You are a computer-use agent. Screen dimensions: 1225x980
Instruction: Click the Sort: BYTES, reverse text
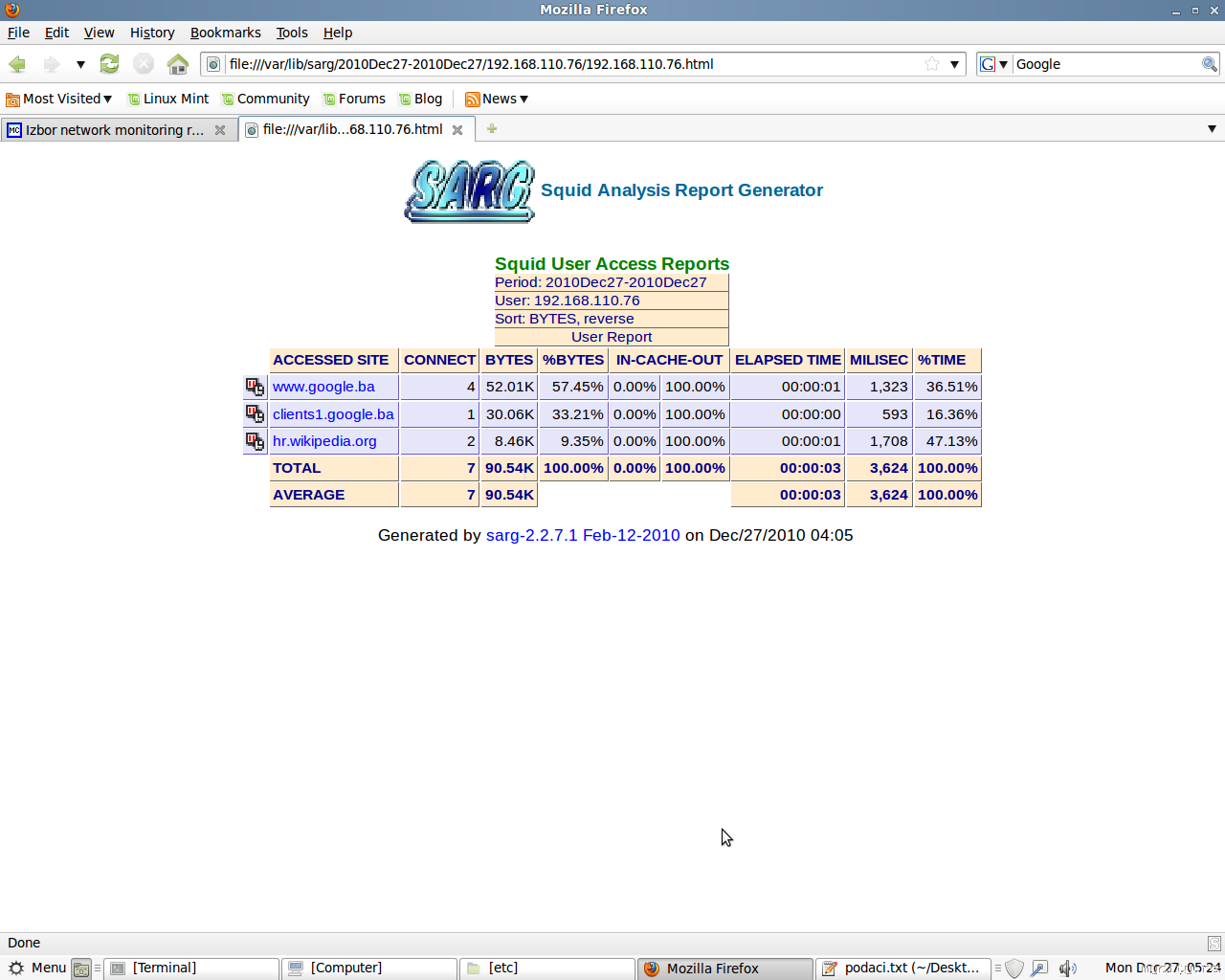pos(564,319)
